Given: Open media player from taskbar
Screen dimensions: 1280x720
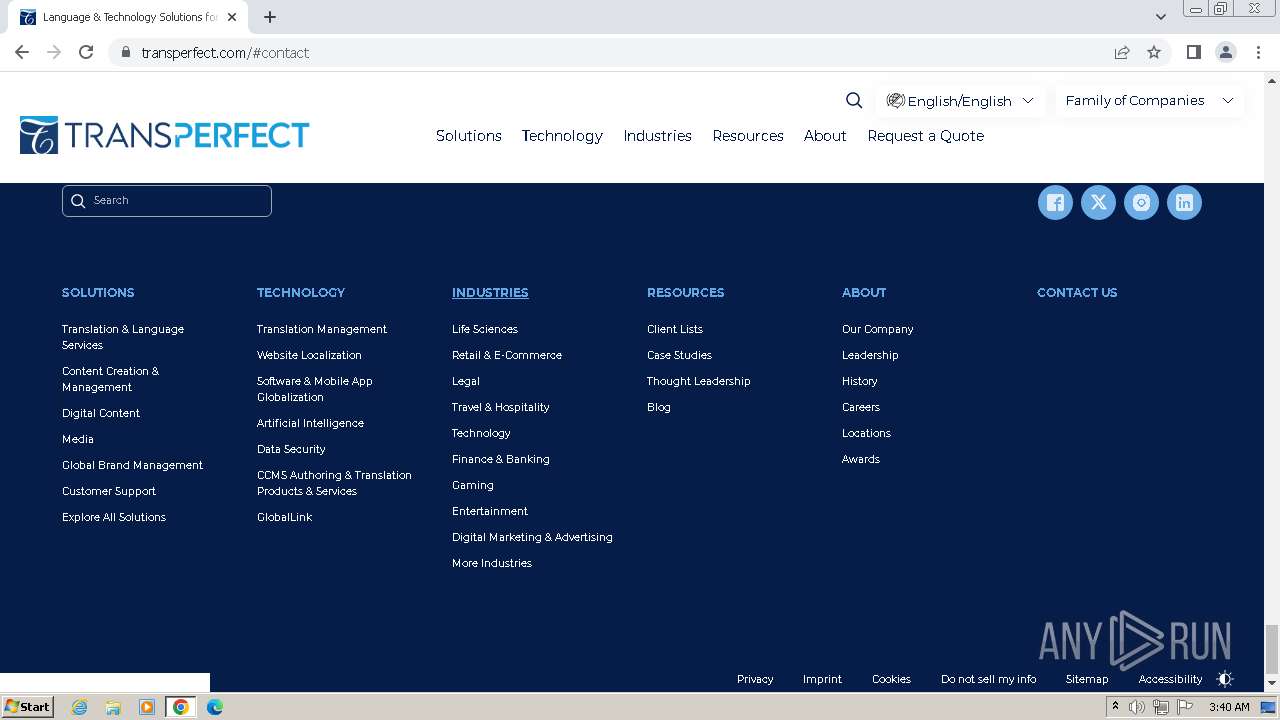Looking at the screenshot, I should tap(147, 707).
